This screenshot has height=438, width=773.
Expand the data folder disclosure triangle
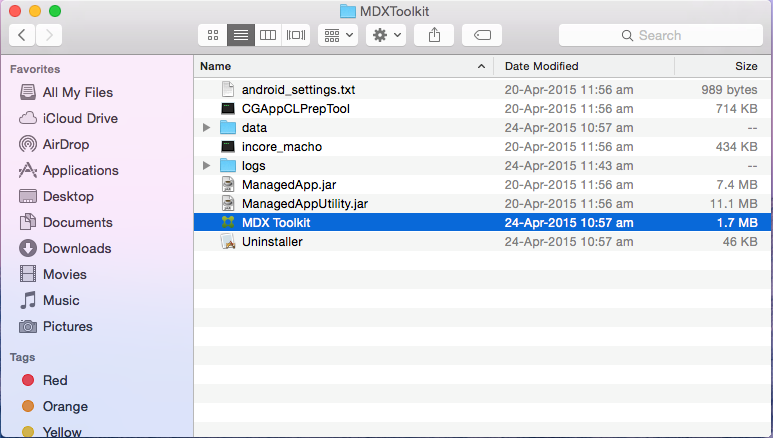(206, 128)
